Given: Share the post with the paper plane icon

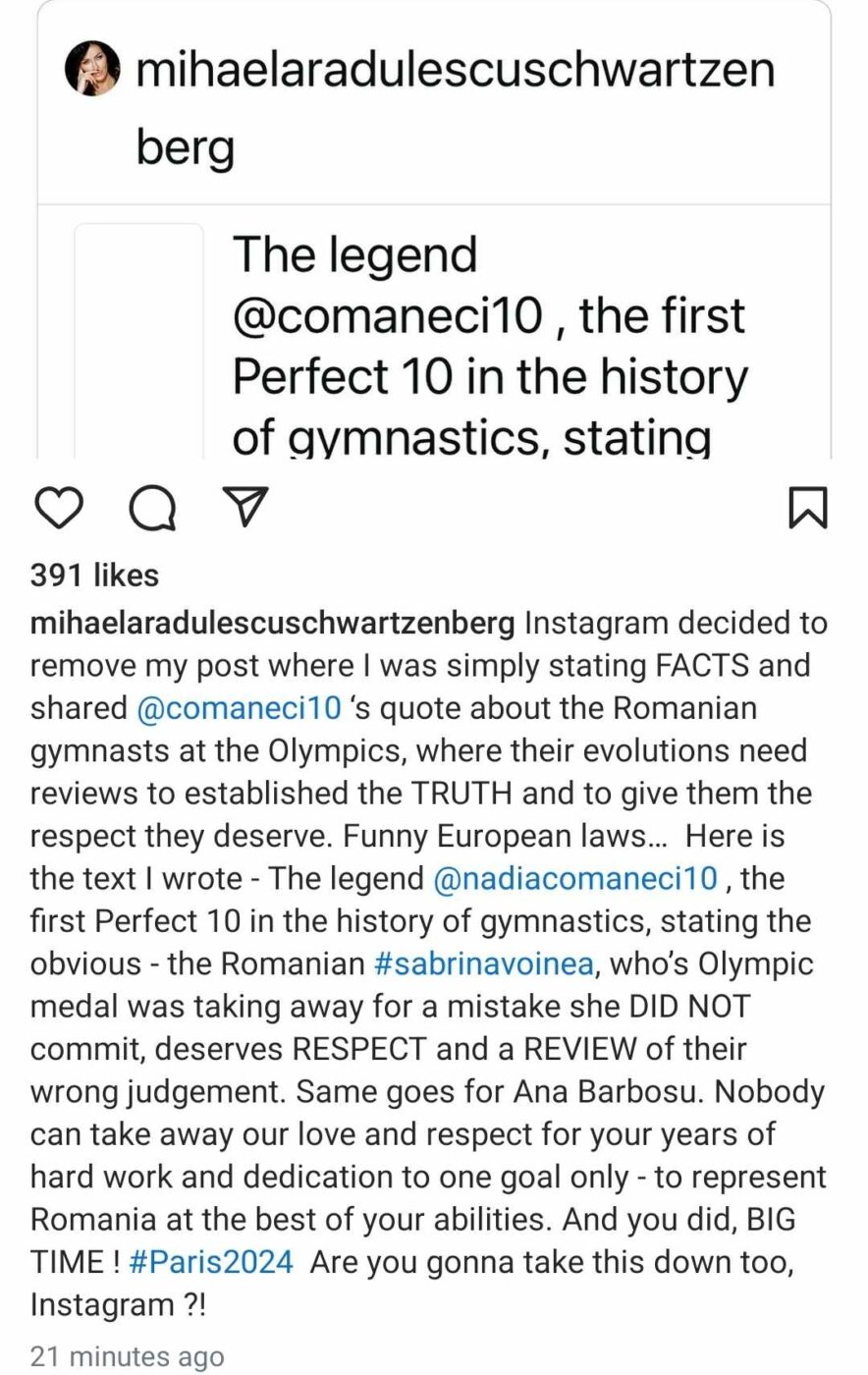Looking at the screenshot, I should (x=246, y=507).
